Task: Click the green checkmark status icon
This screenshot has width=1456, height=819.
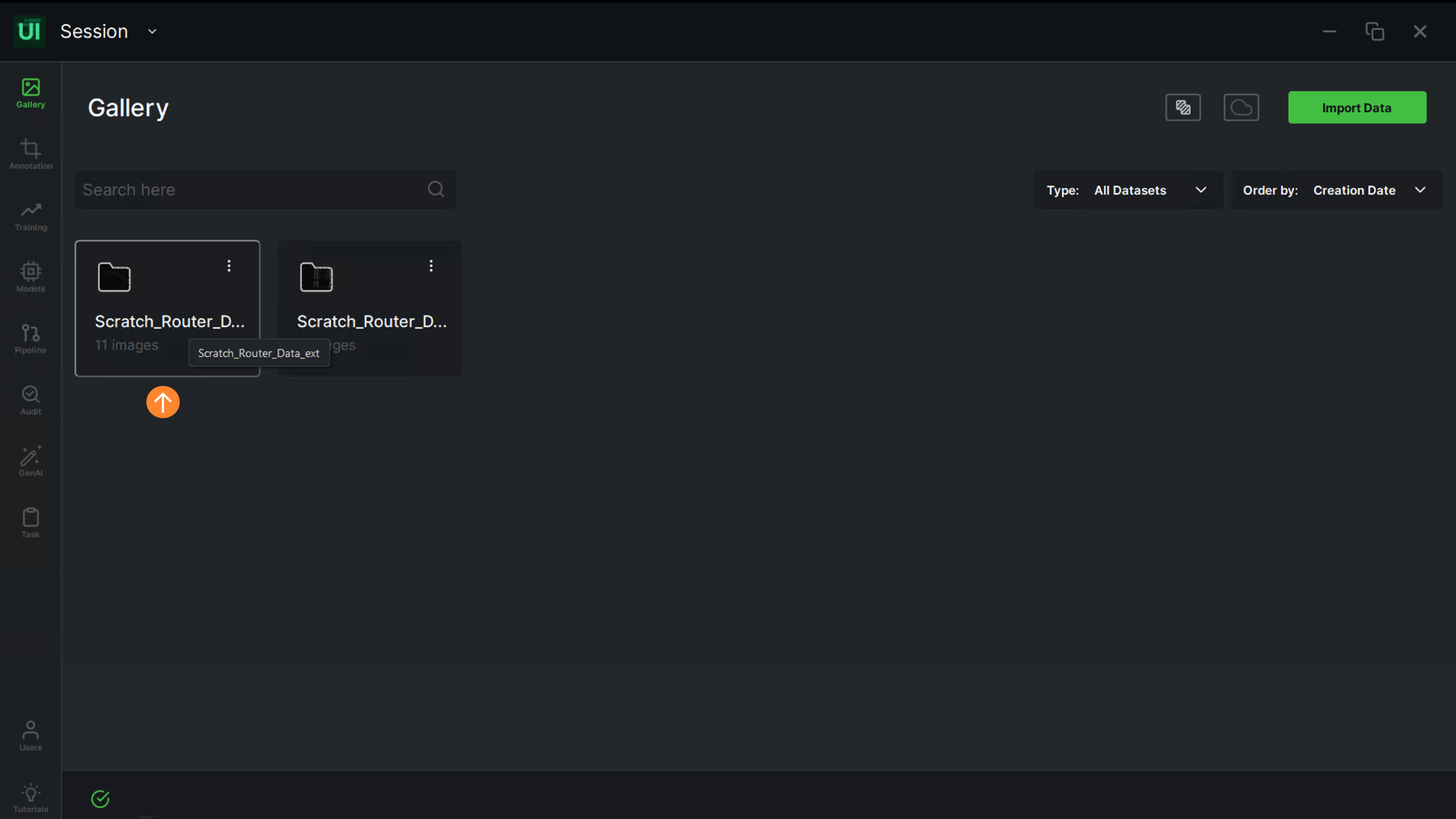Action: coord(100,799)
